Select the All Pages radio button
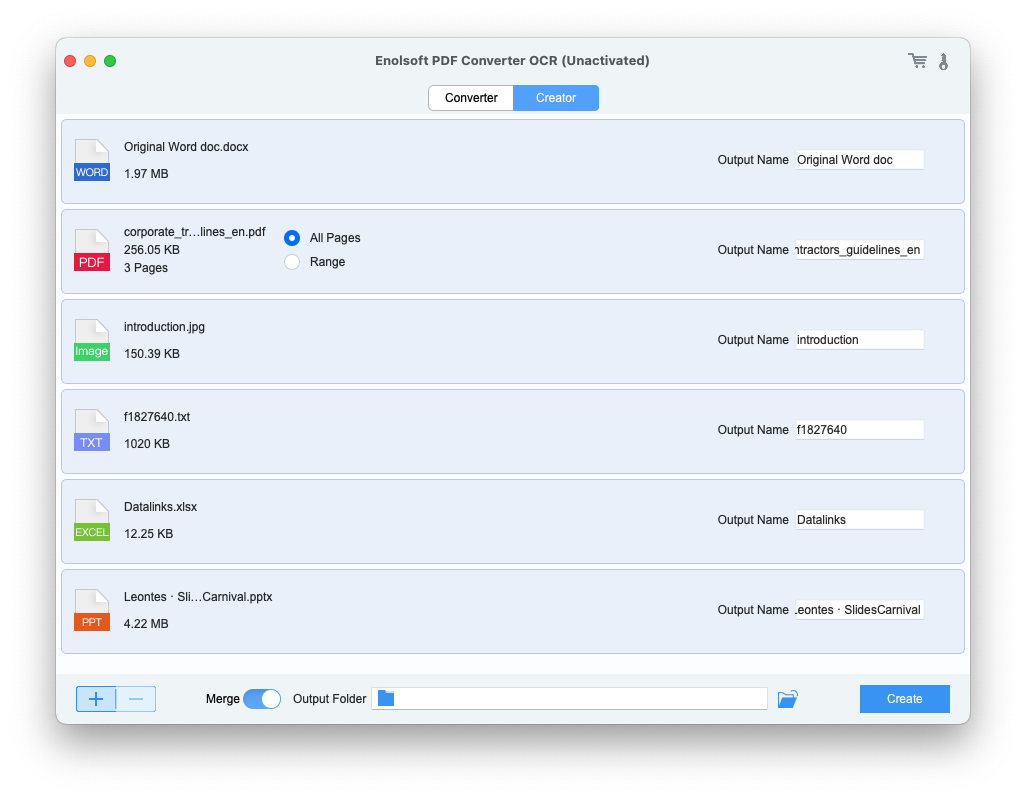The image size is (1026, 798). 292,238
